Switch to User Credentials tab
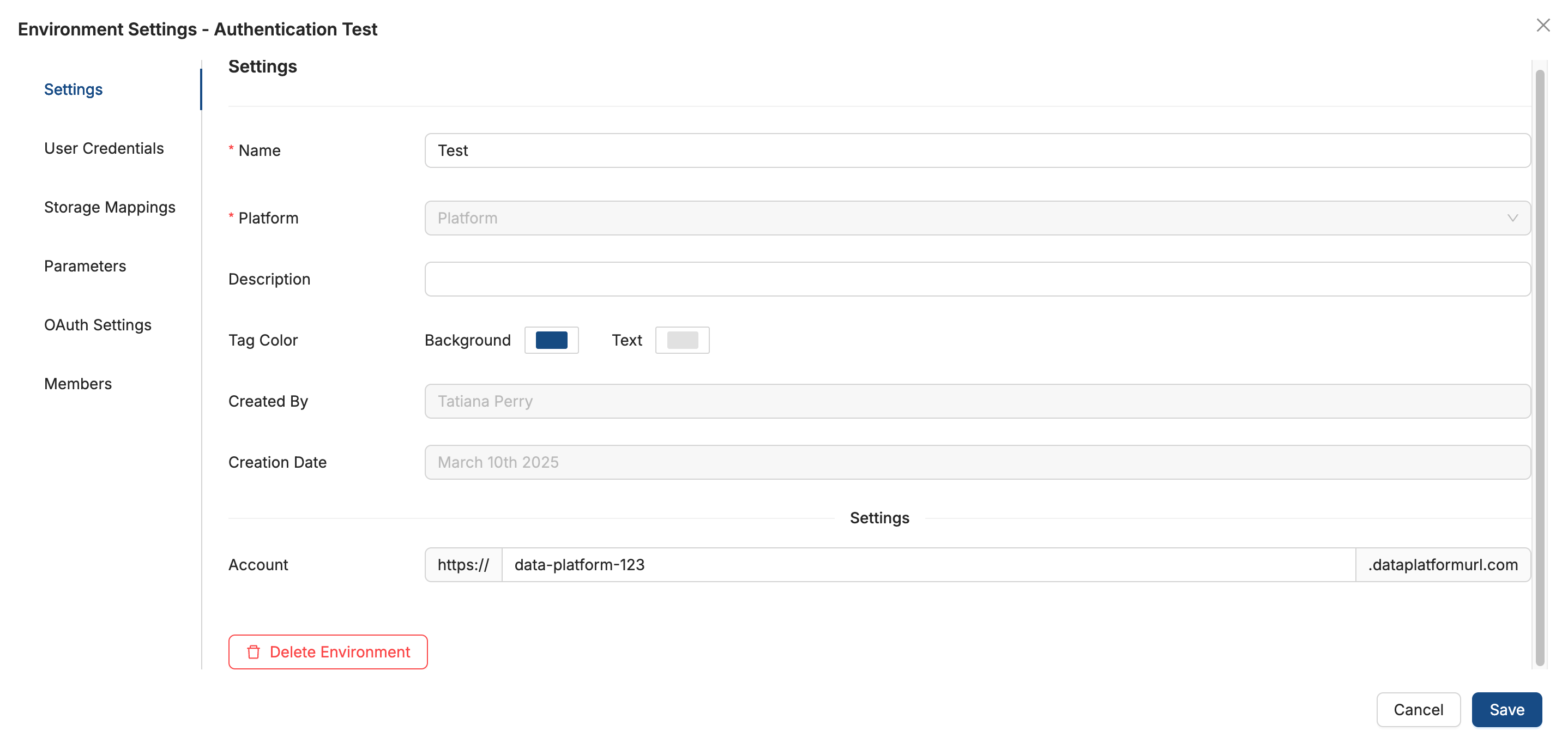Screen dimensions: 1568x749 pyautogui.click(x=104, y=148)
